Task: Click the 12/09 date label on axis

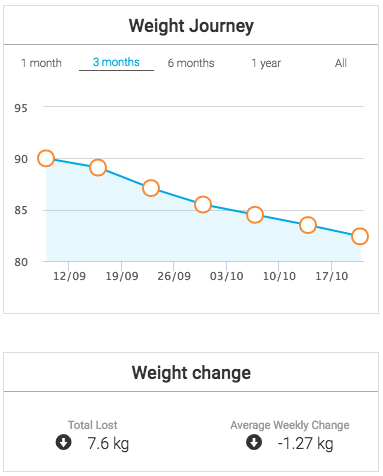Action: (x=69, y=276)
